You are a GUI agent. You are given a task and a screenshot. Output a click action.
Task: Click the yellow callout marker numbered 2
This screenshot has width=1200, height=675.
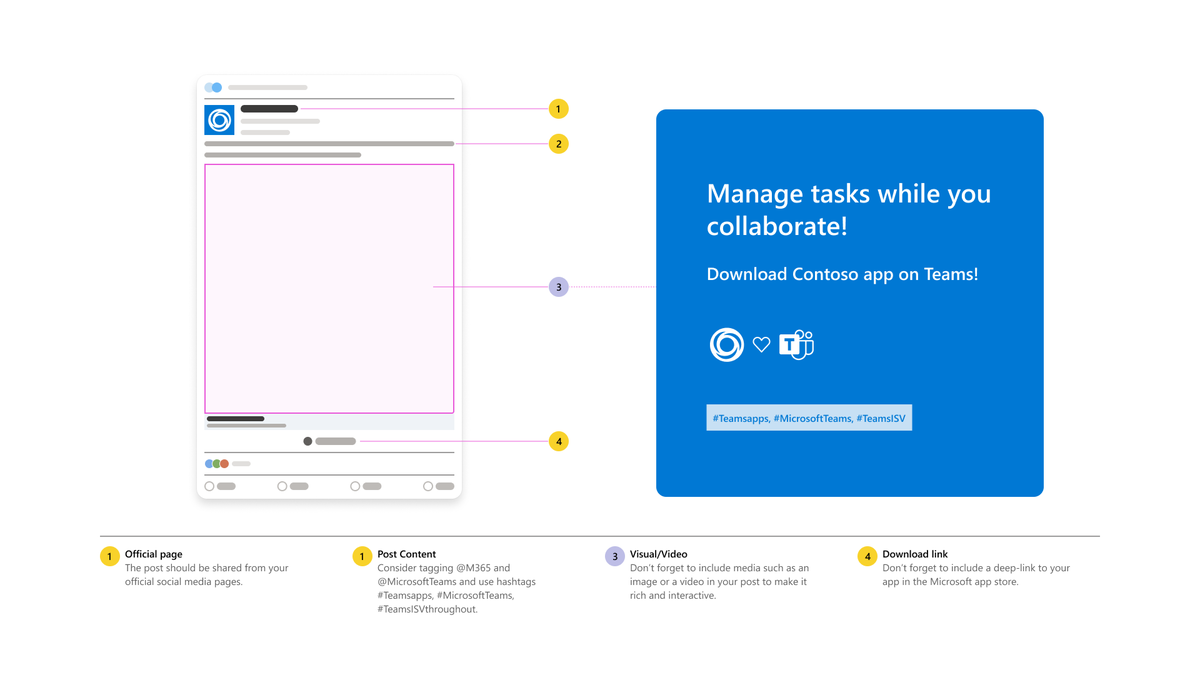tap(558, 144)
